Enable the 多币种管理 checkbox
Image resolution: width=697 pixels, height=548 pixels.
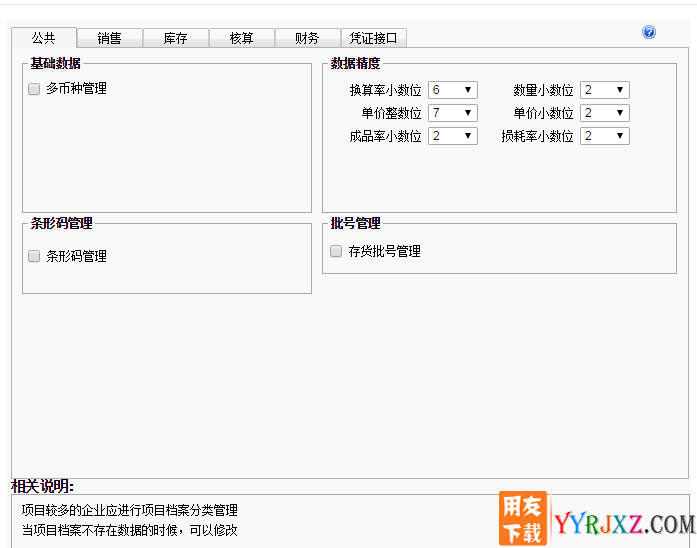[34, 89]
